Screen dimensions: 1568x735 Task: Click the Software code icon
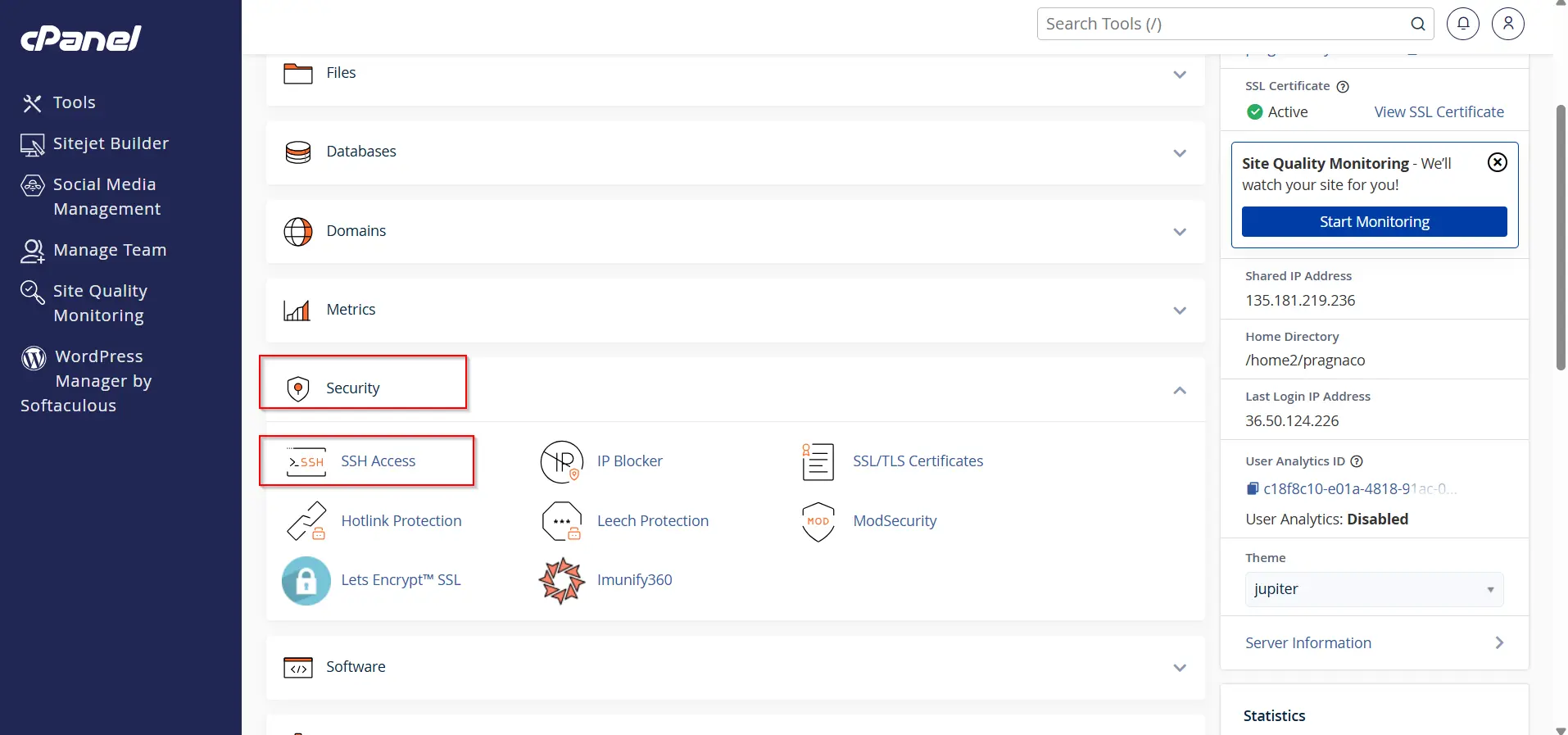pyautogui.click(x=298, y=668)
